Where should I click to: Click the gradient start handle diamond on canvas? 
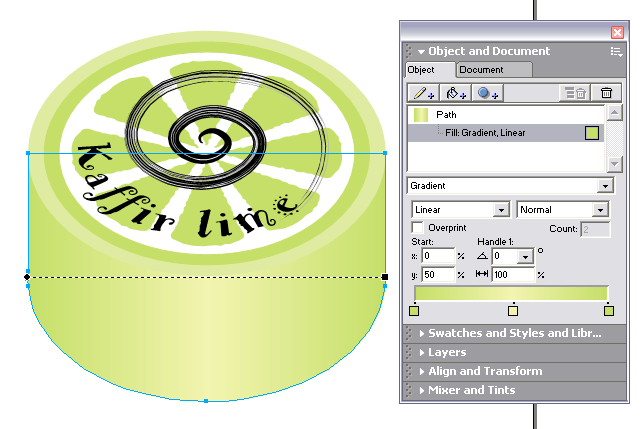click(27, 277)
